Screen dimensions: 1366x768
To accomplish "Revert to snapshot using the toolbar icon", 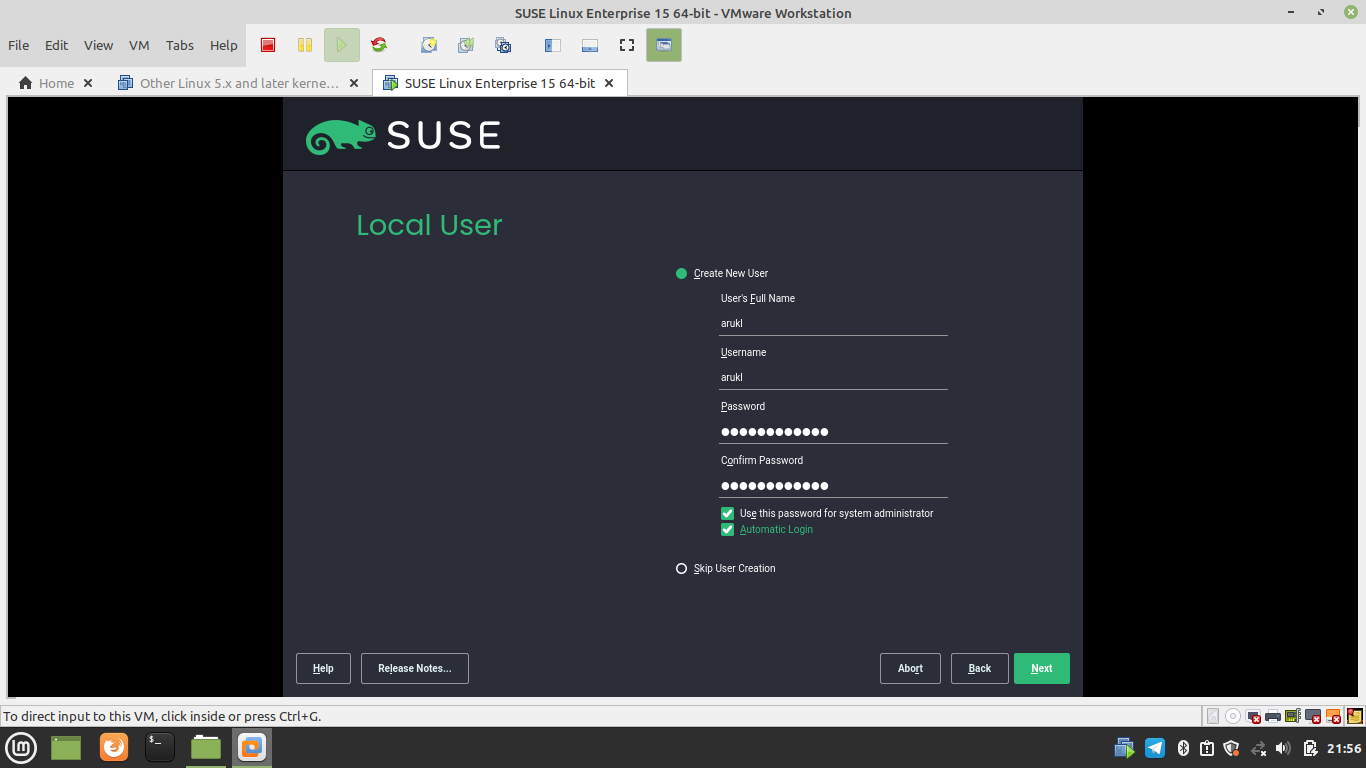I will tap(466, 45).
